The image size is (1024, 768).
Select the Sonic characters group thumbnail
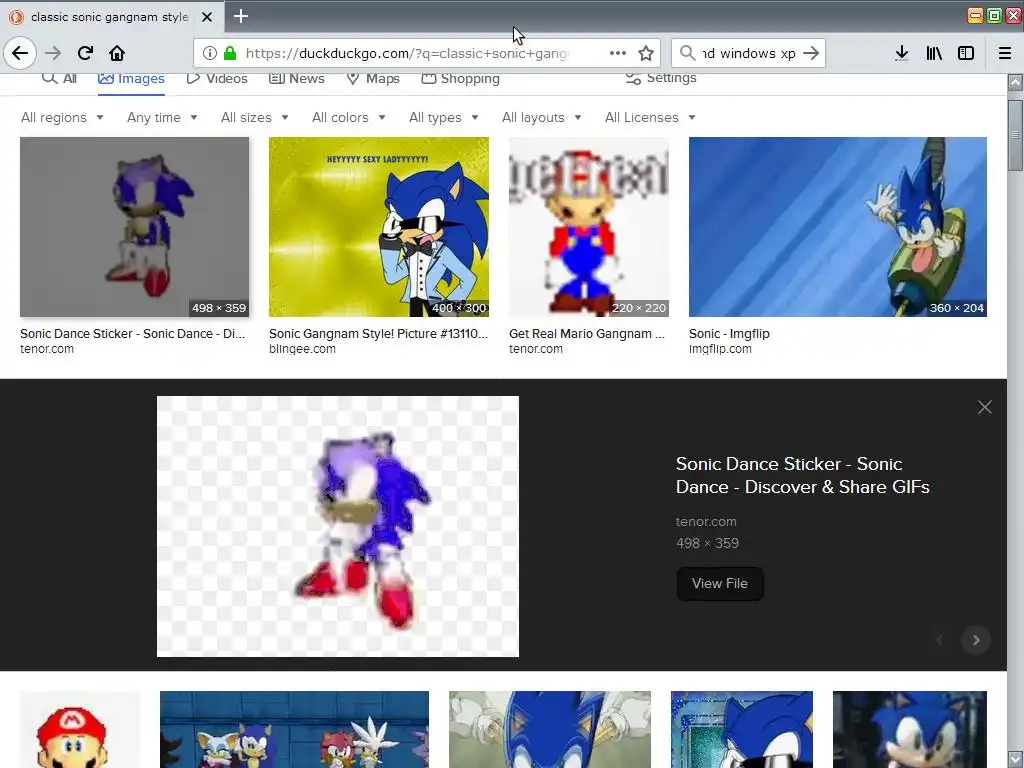(294, 729)
